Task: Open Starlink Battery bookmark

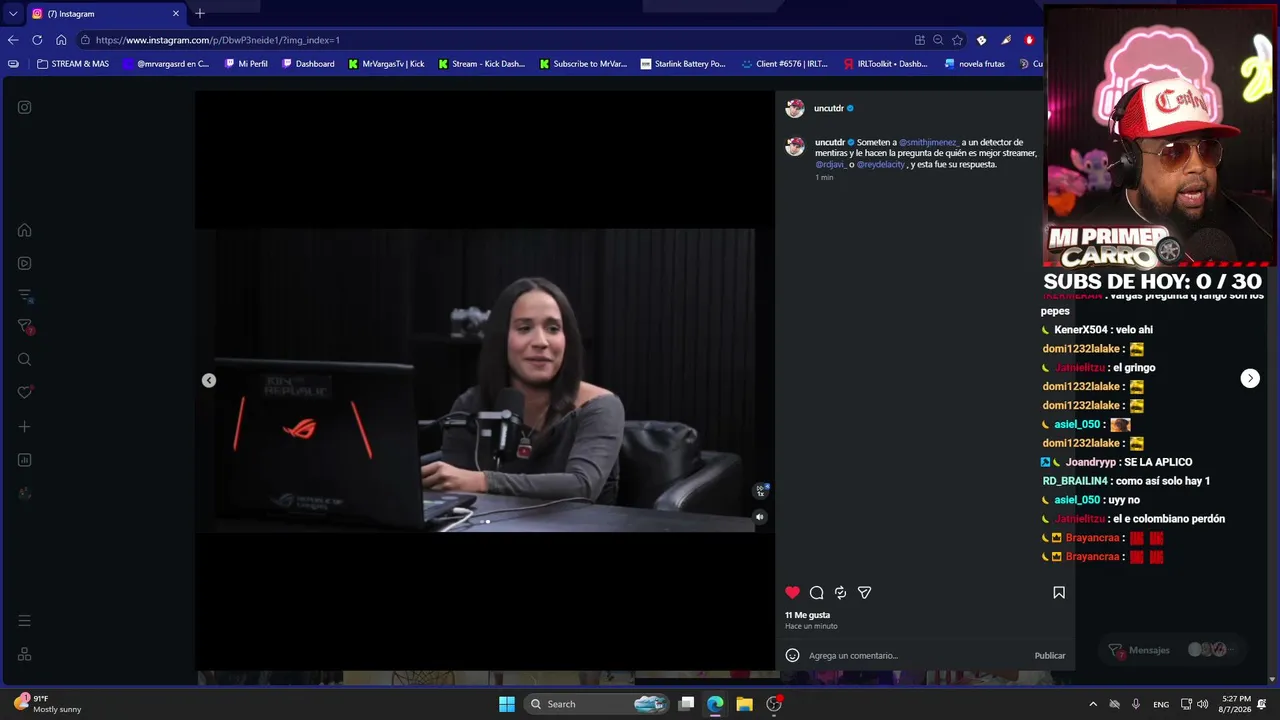Action: pos(683,64)
